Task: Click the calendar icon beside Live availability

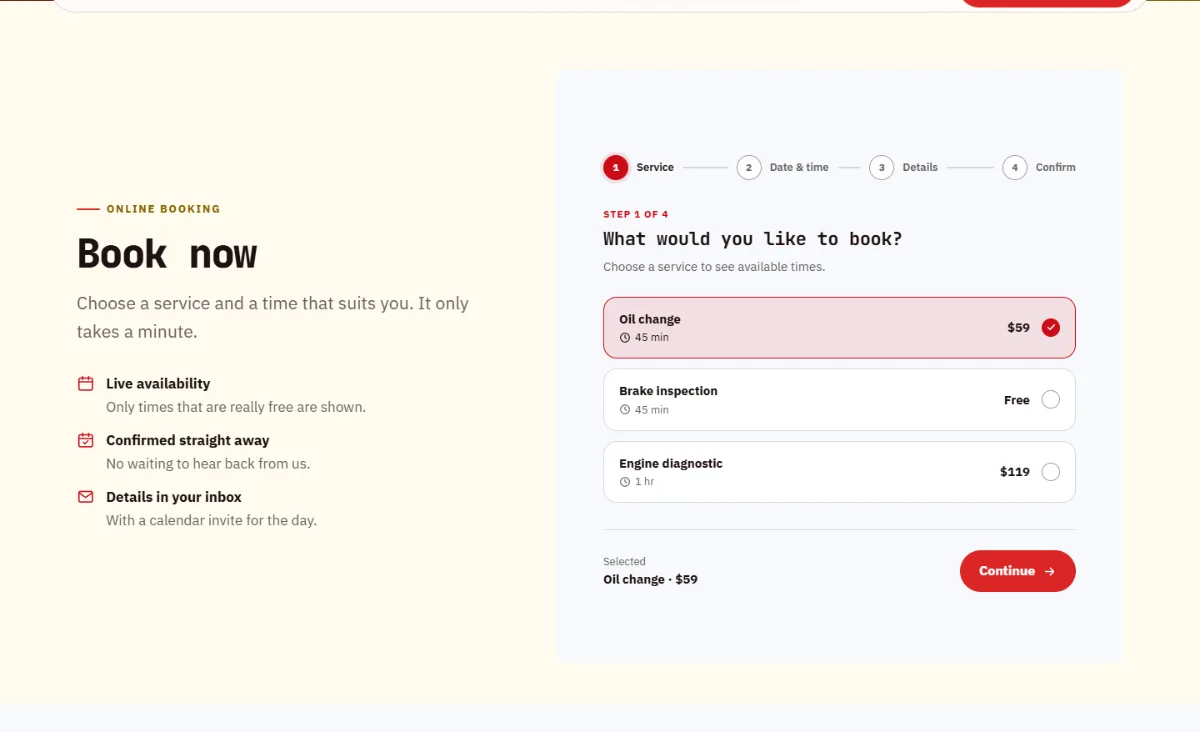Action: pos(86,383)
